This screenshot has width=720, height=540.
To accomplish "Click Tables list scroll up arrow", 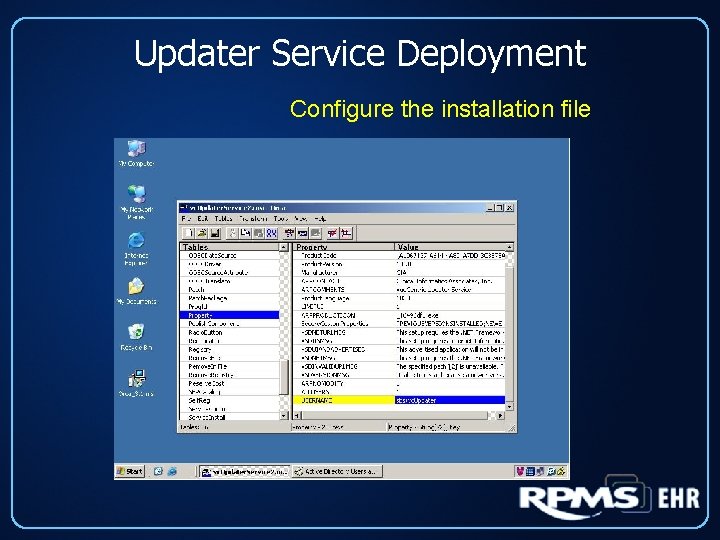I will 283,248.
